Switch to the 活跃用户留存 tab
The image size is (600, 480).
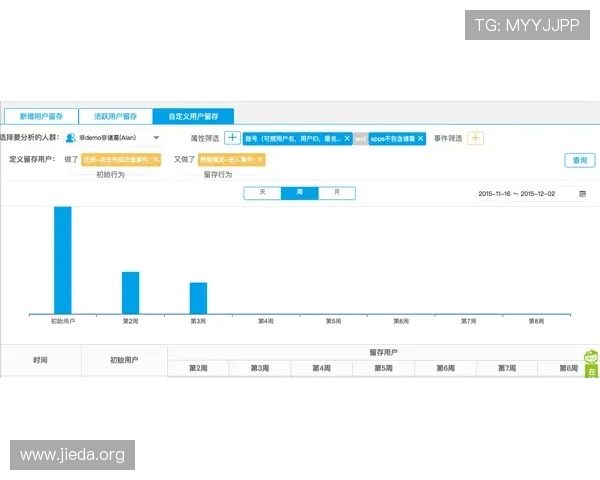[x=115, y=116]
